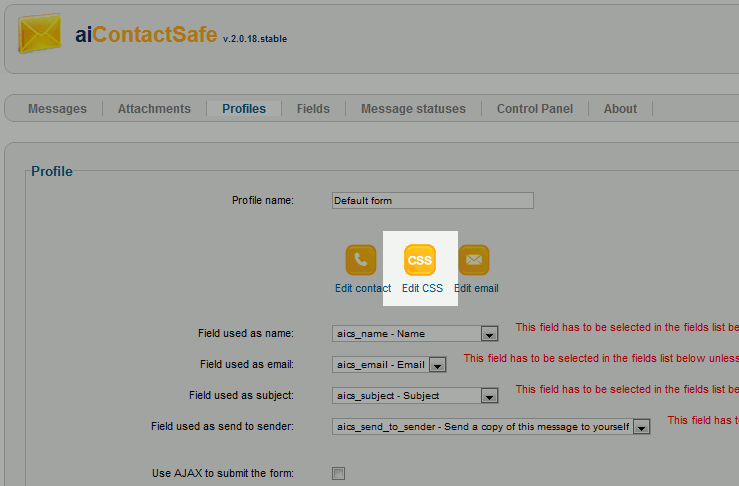739x486 pixels.
Task: Click the 'Edit contact' text link
Action: [x=363, y=288]
